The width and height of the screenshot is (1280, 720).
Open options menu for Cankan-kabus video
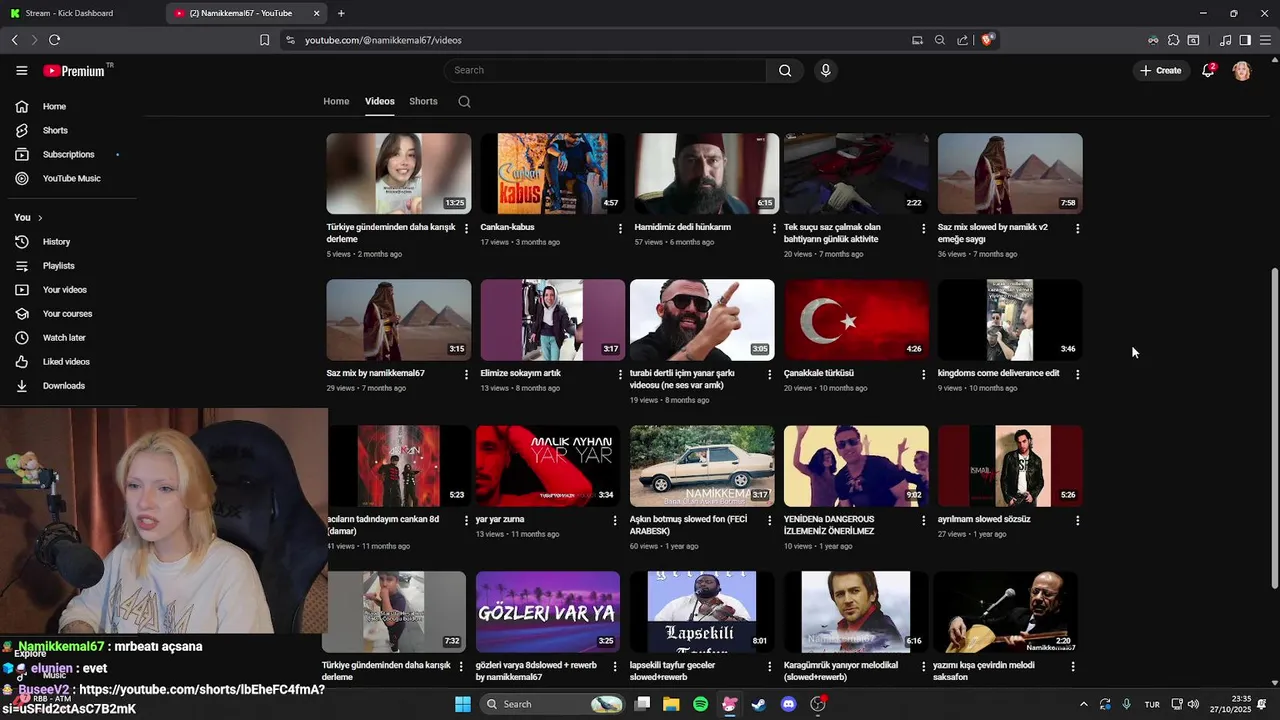coord(620,228)
